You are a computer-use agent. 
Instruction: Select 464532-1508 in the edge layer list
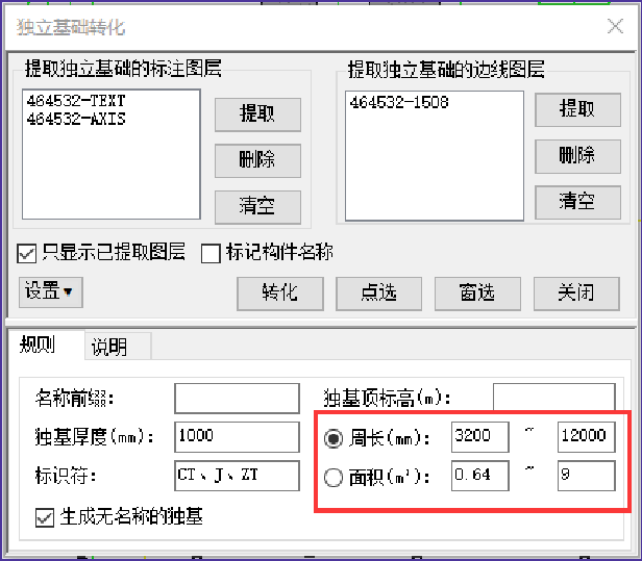pyautogui.click(x=399, y=102)
